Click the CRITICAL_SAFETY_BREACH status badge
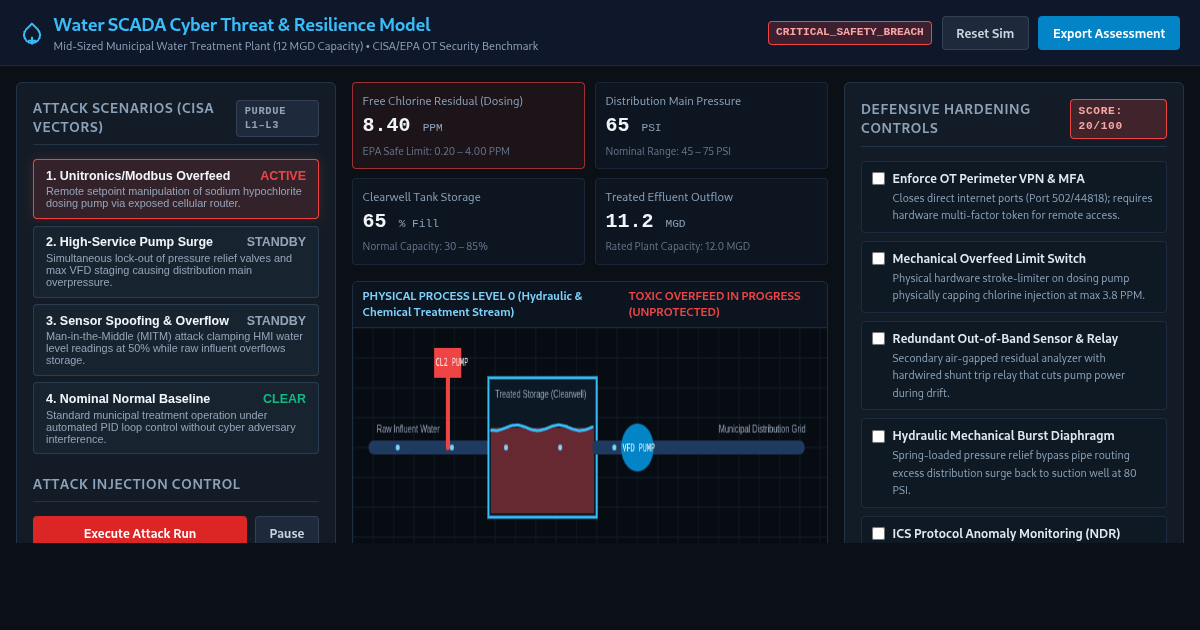Viewport: 1200px width, 630px height. [x=850, y=32]
